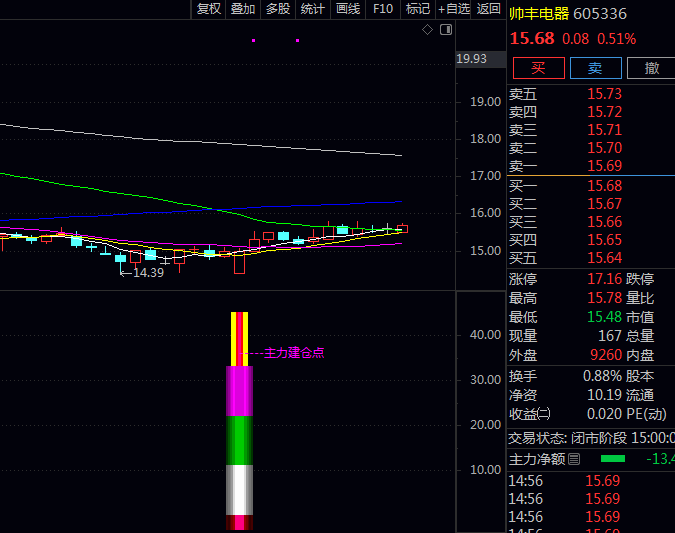Viewport: 675px width, 533px height.
Task: Select the 多股 multi-stock view
Action: (x=278, y=9)
